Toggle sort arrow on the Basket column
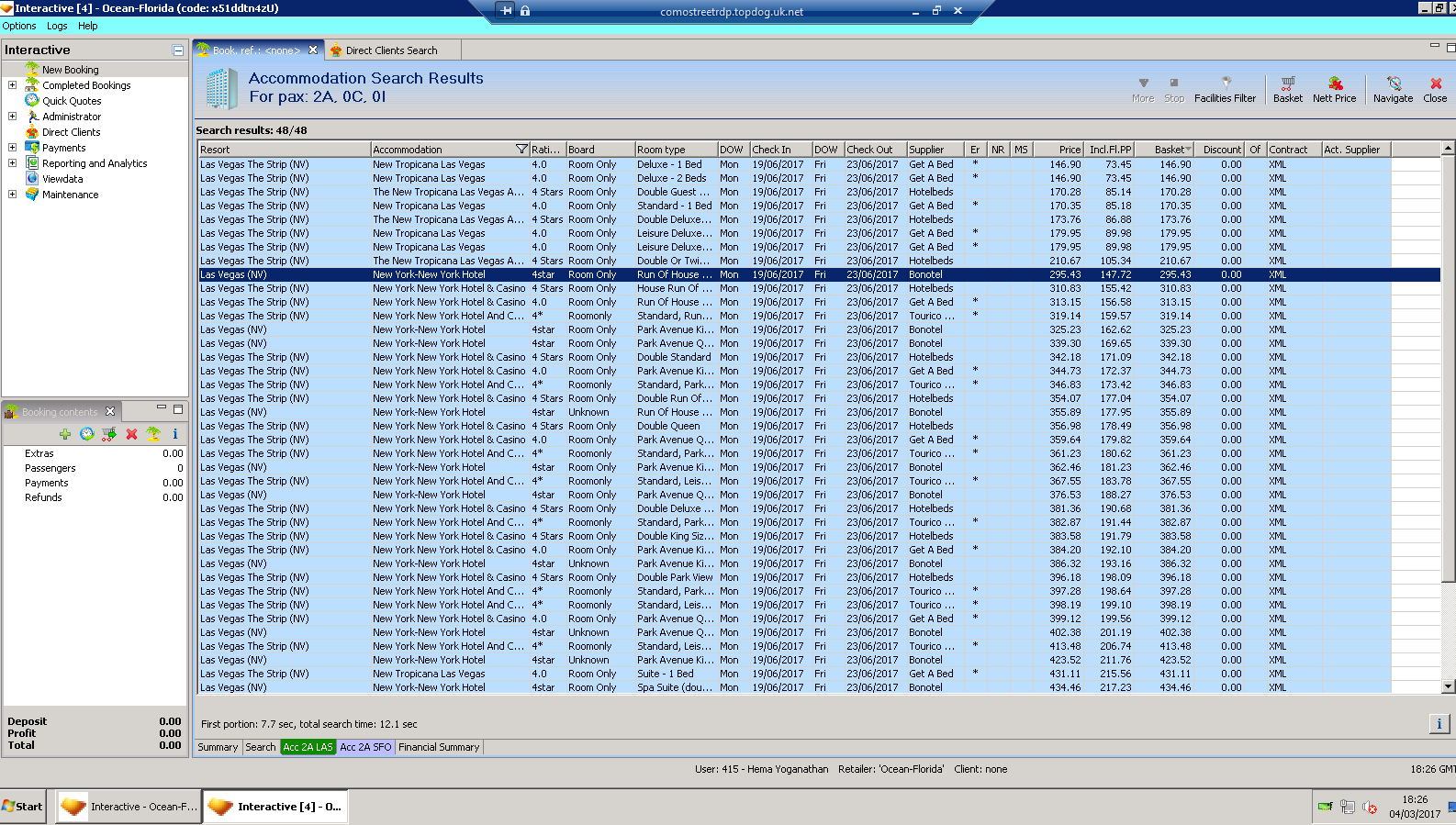The image size is (1456, 825). click(1189, 150)
